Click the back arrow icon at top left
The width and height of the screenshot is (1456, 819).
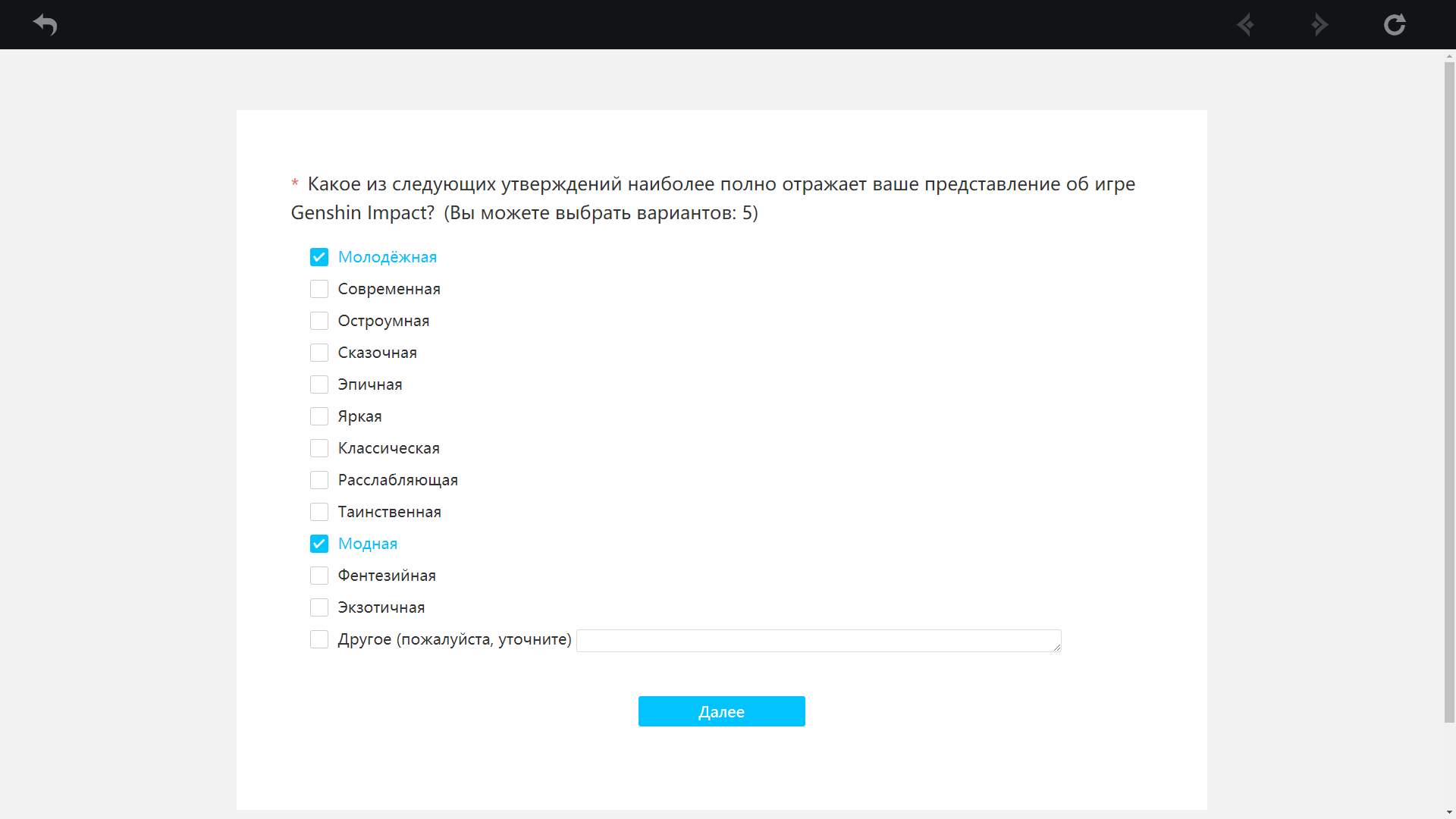tap(45, 24)
